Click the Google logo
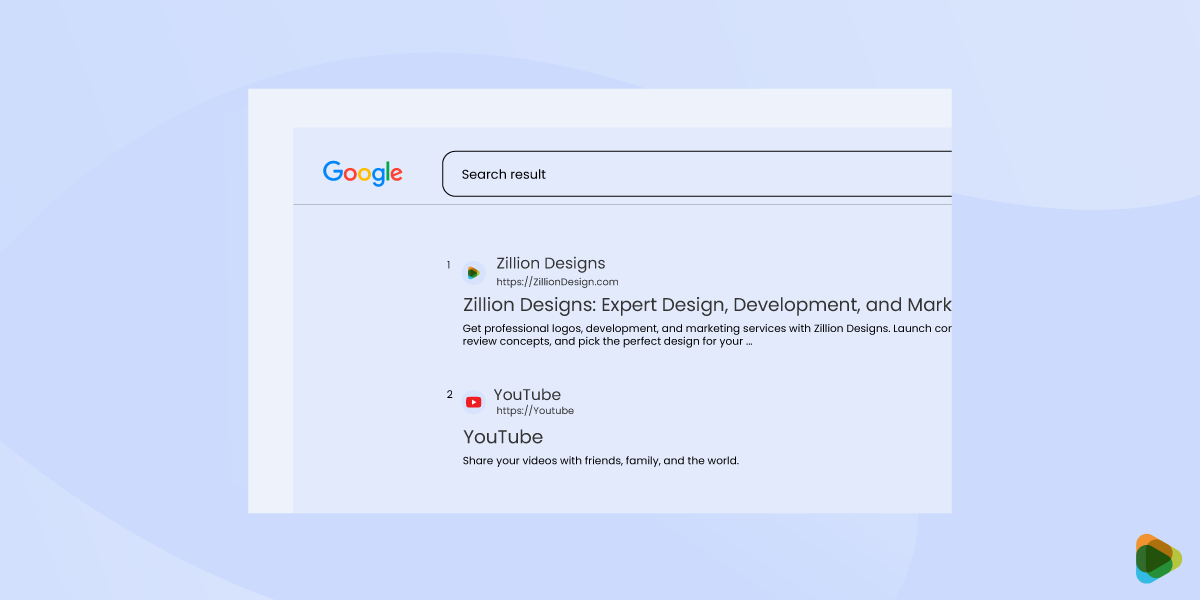 coord(362,173)
